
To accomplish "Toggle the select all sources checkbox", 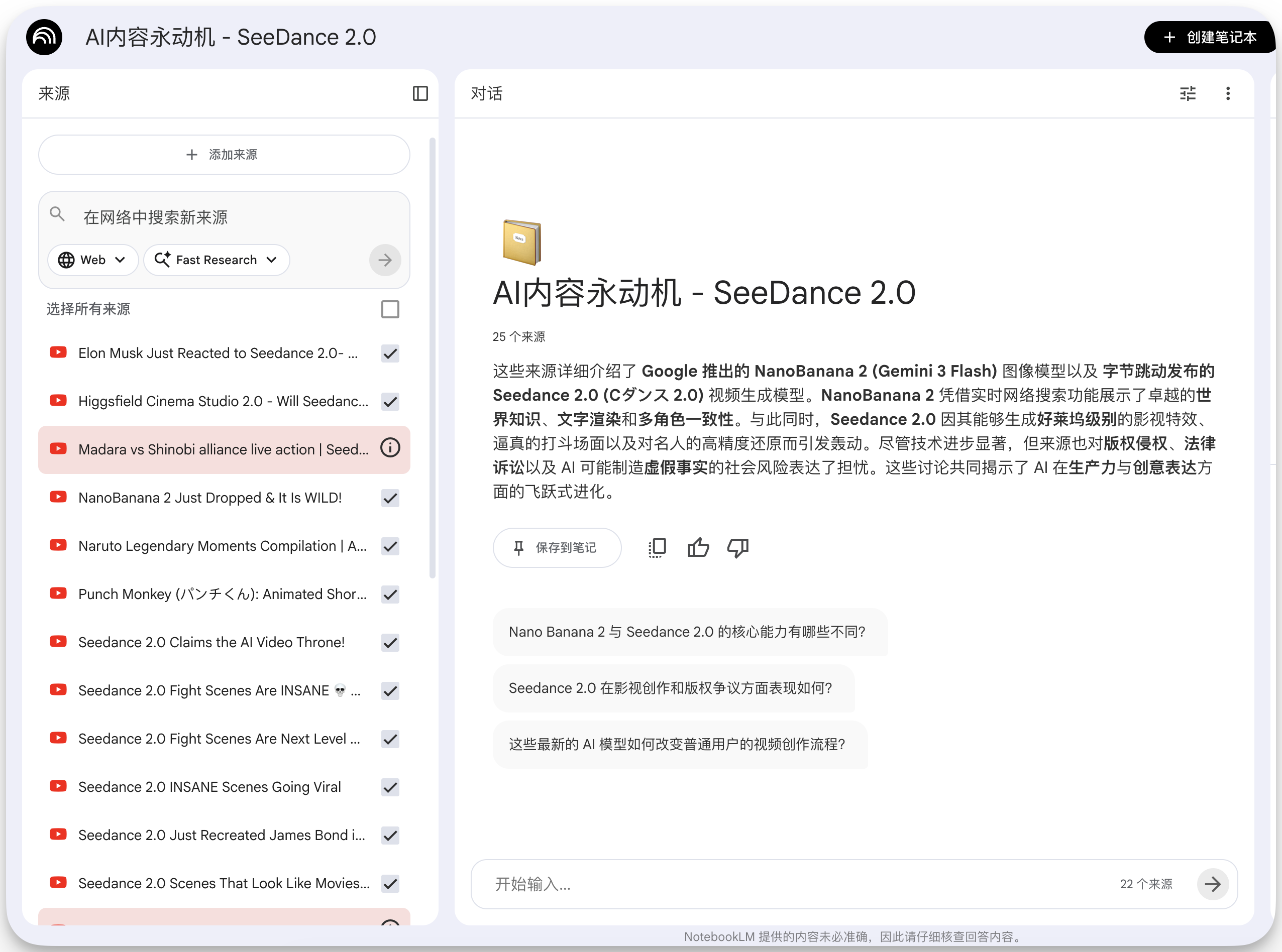I will [x=390, y=309].
